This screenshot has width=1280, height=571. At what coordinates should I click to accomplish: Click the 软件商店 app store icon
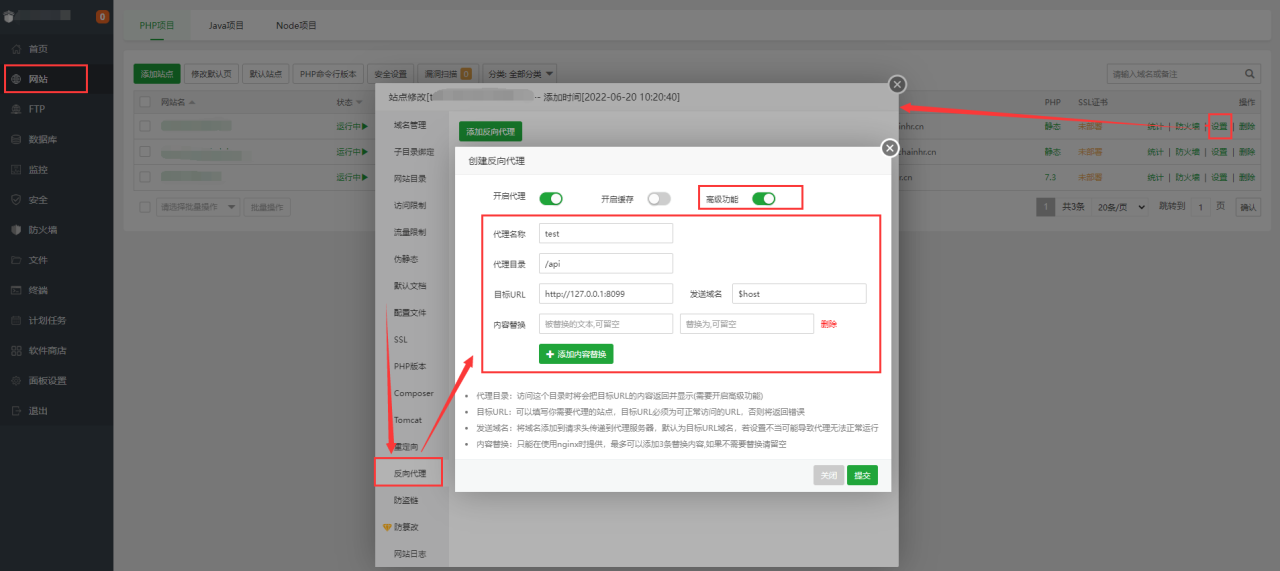pos(16,351)
